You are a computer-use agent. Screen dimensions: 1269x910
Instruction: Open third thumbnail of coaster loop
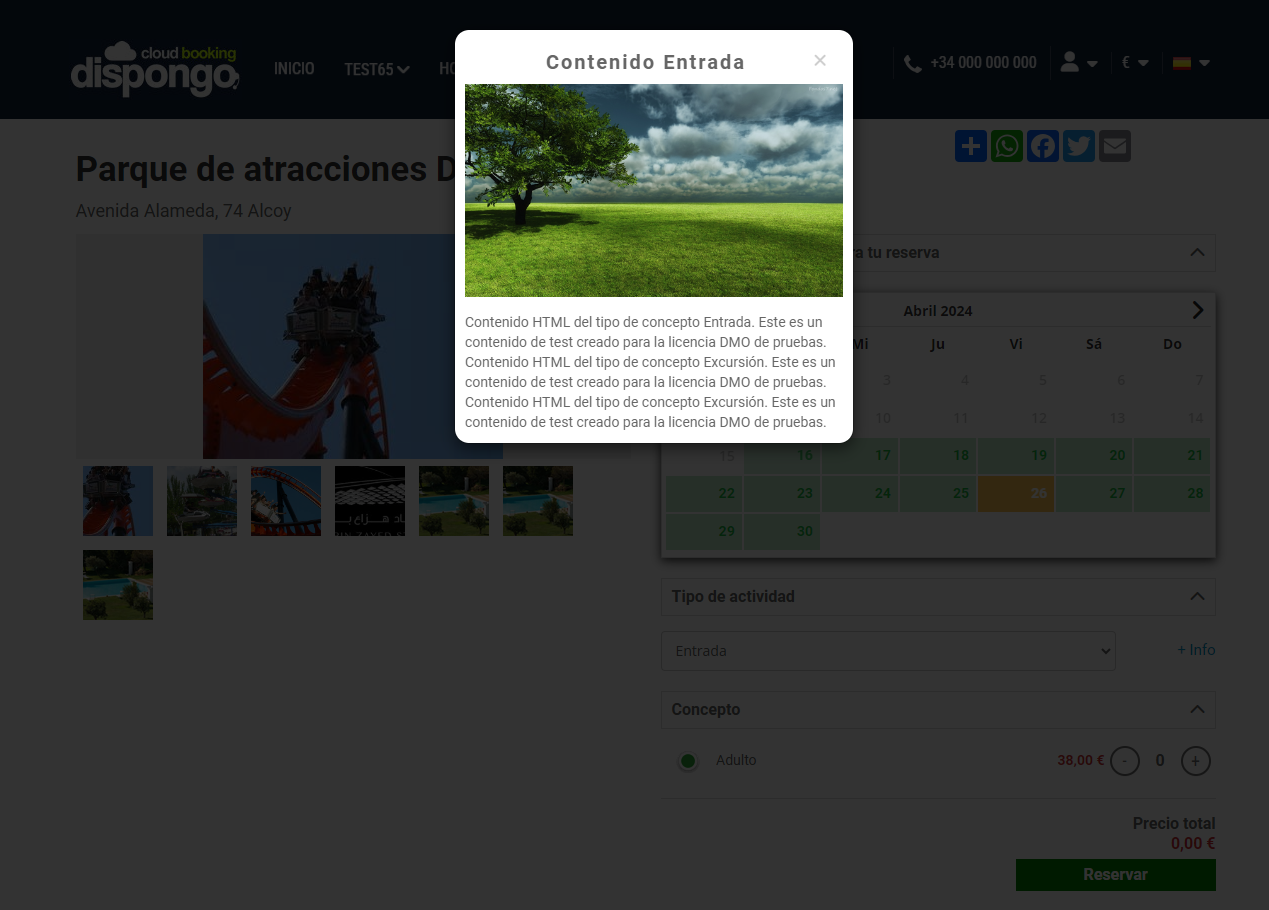[x=286, y=501]
